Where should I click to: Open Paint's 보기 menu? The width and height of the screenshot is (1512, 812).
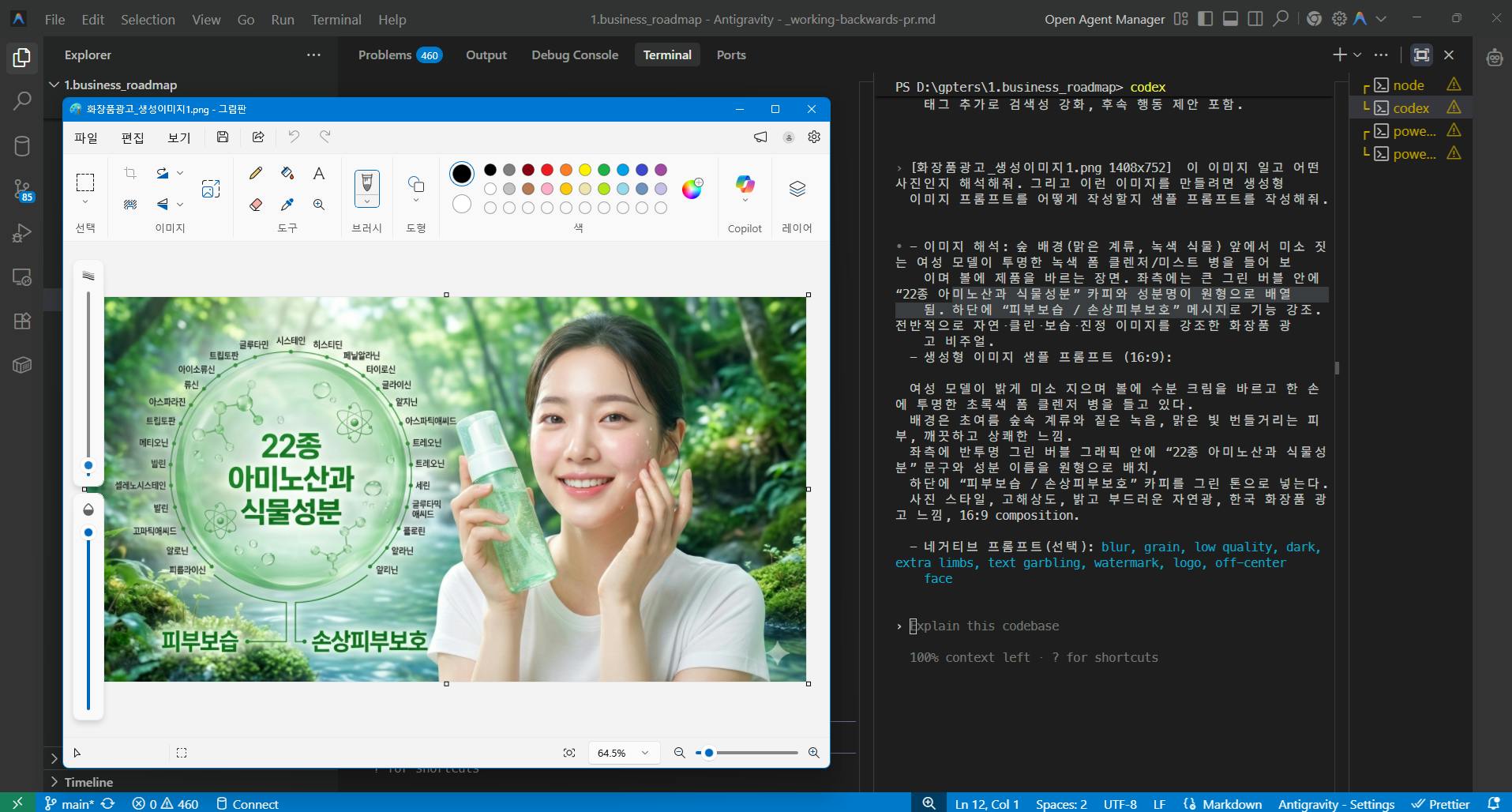click(178, 137)
